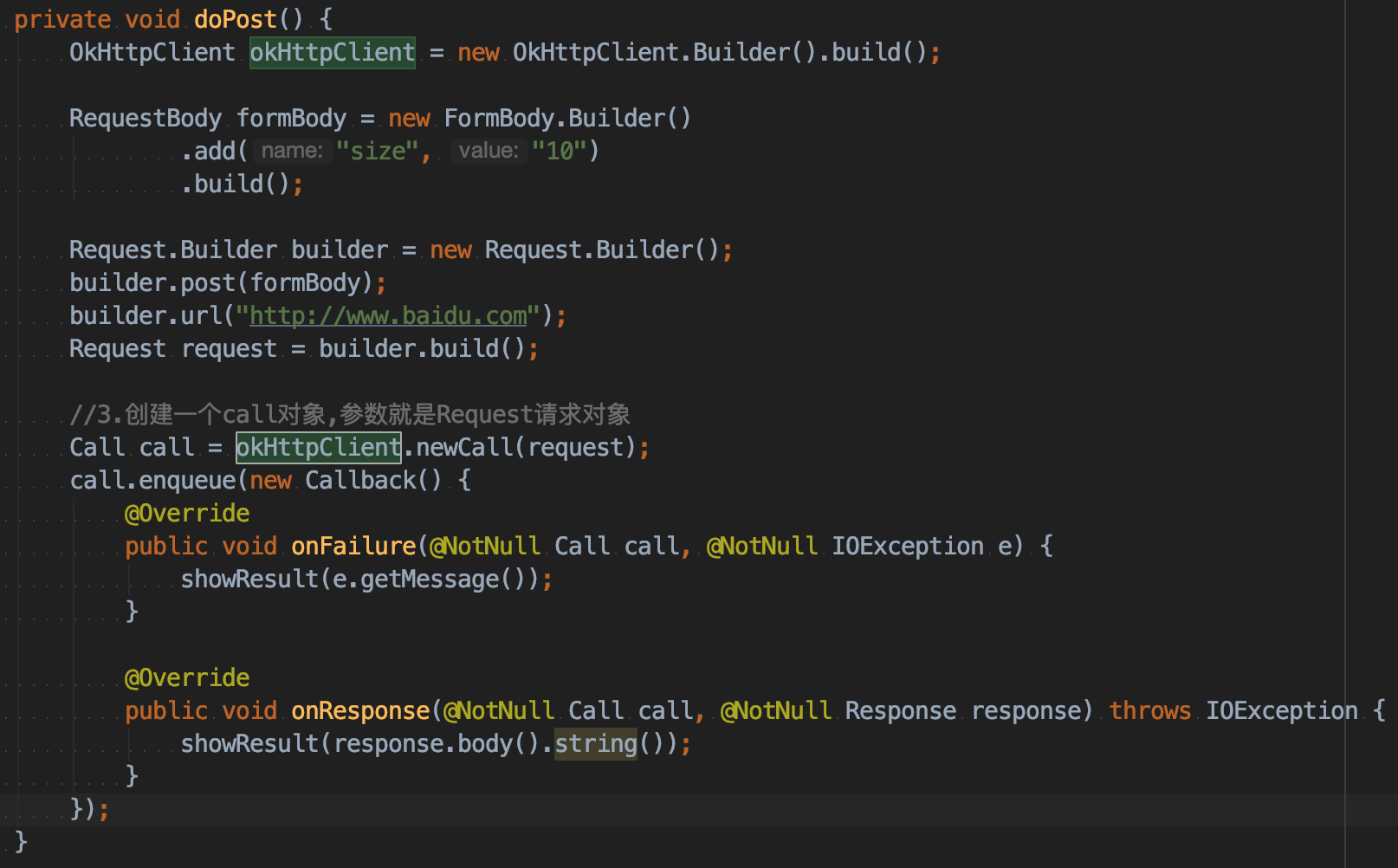Click FormBody.Builder() constructor call
This screenshot has width=1398, height=868.
[568, 118]
